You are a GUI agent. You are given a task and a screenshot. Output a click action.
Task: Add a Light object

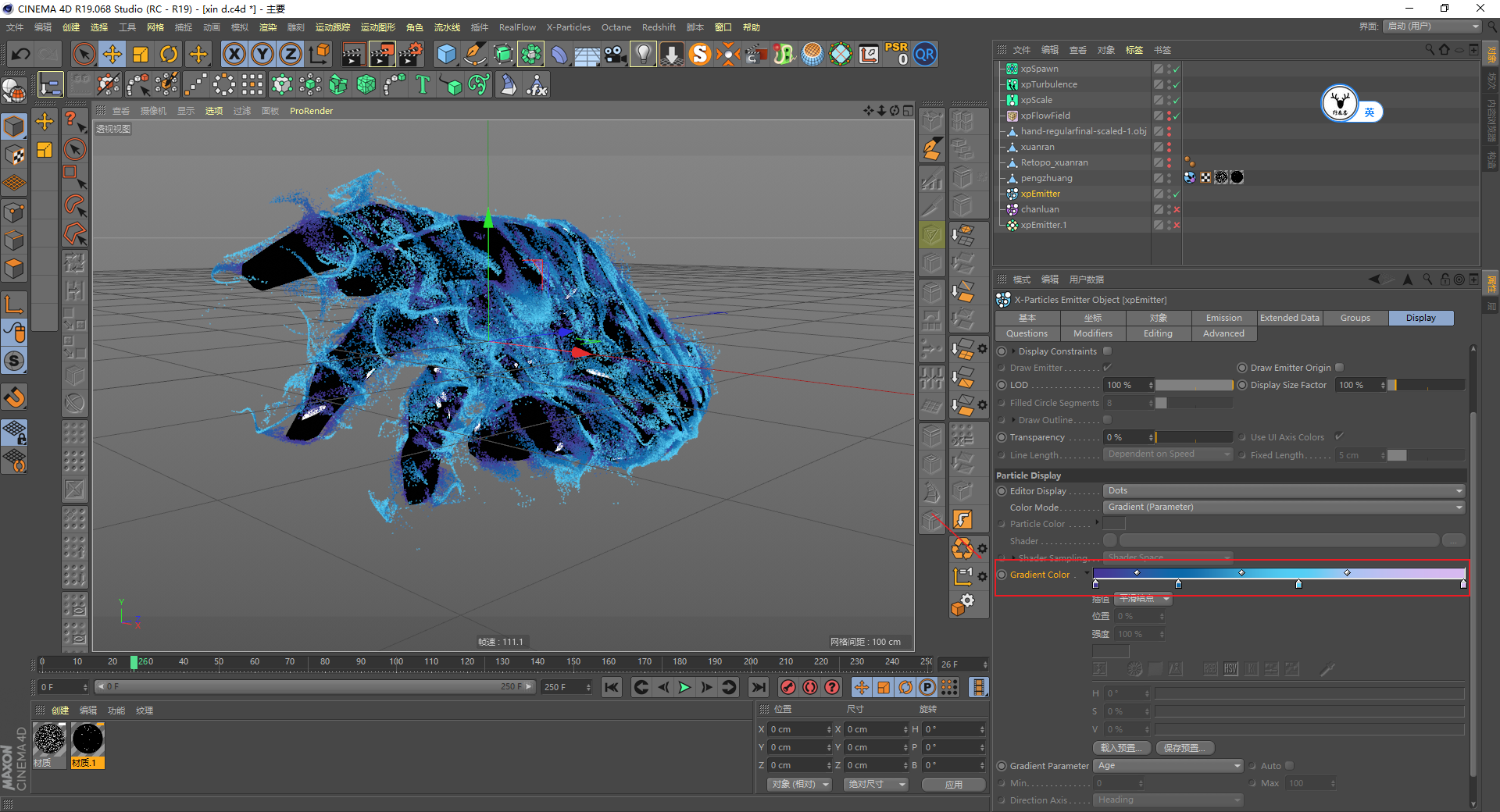click(643, 54)
